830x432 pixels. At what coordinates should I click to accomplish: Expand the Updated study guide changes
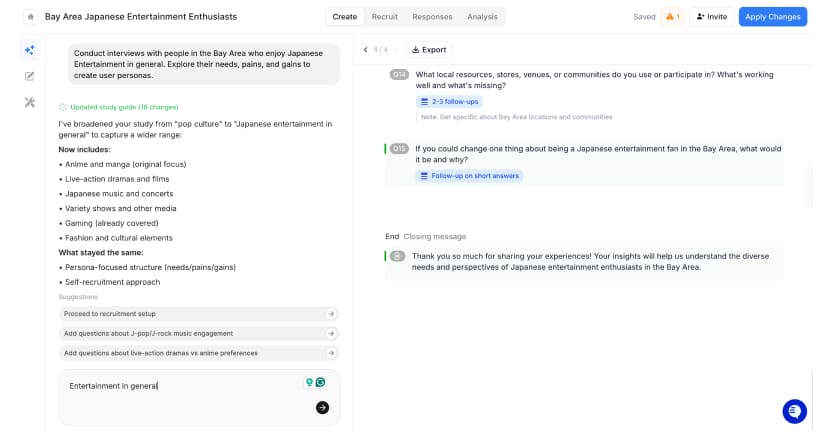coord(118,107)
